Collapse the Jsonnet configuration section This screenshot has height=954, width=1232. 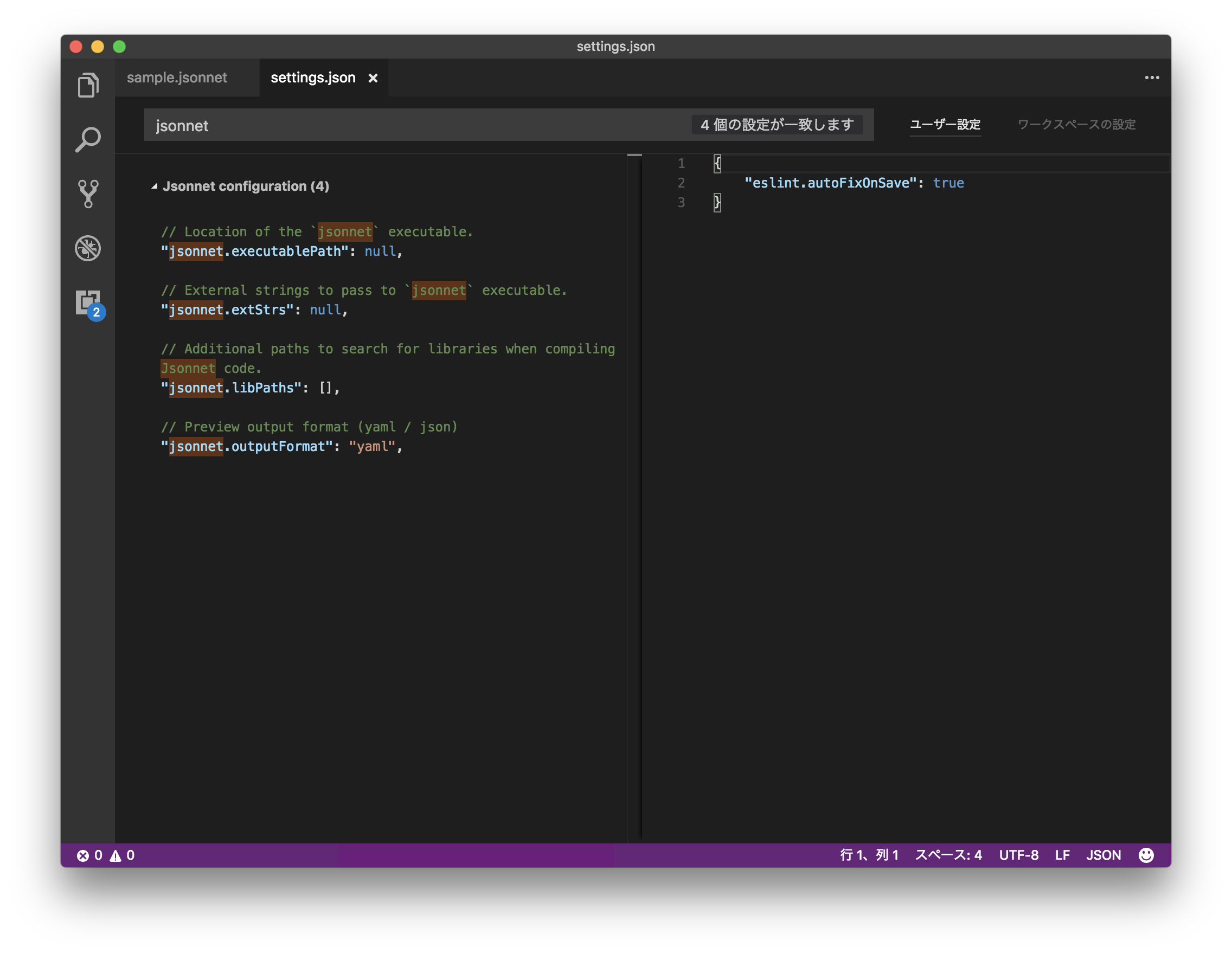point(155,186)
